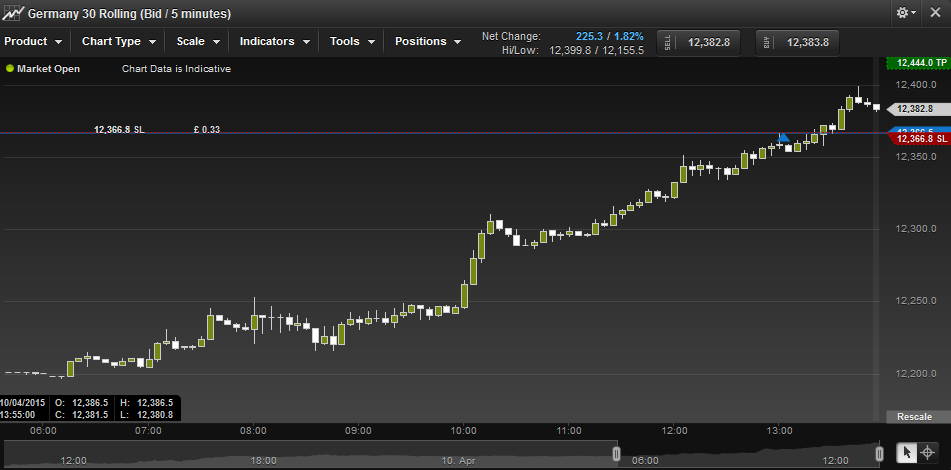Expand the Product dropdown menu
This screenshot has width=951, height=470.
point(33,42)
